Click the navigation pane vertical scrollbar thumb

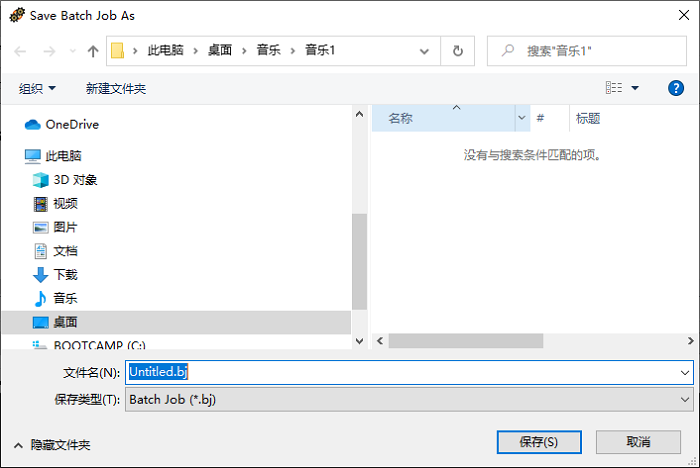click(359, 262)
